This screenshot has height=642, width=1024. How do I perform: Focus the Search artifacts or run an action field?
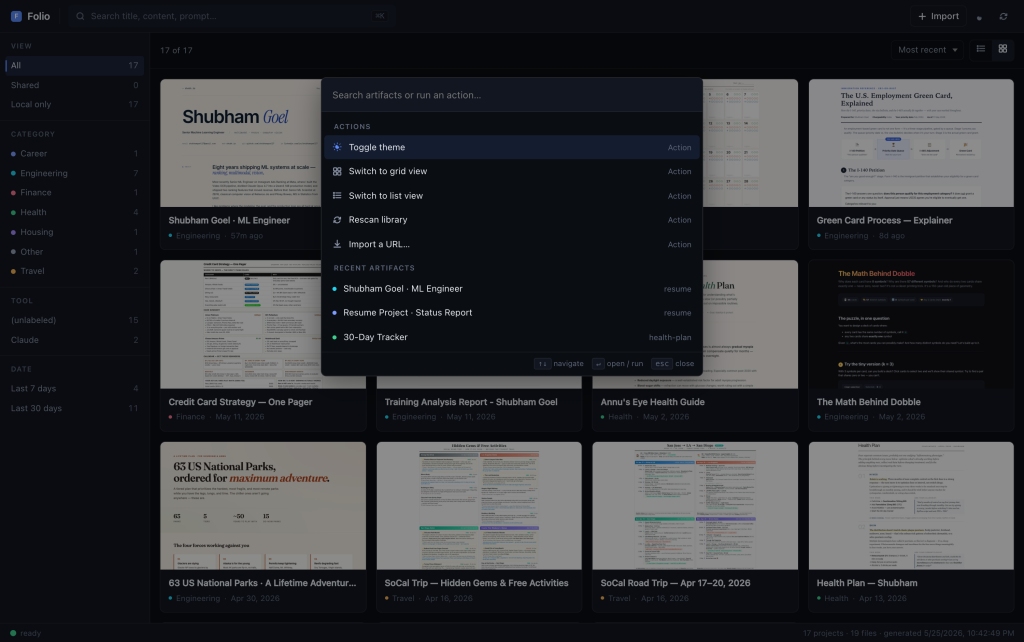point(511,95)
